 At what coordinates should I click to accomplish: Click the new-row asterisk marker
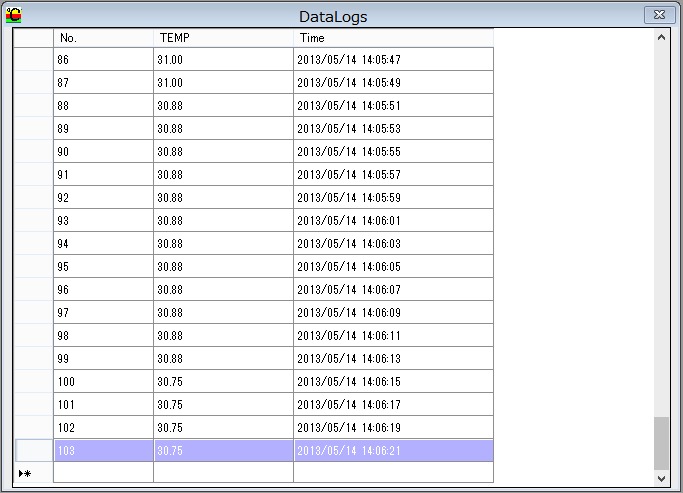26,473
